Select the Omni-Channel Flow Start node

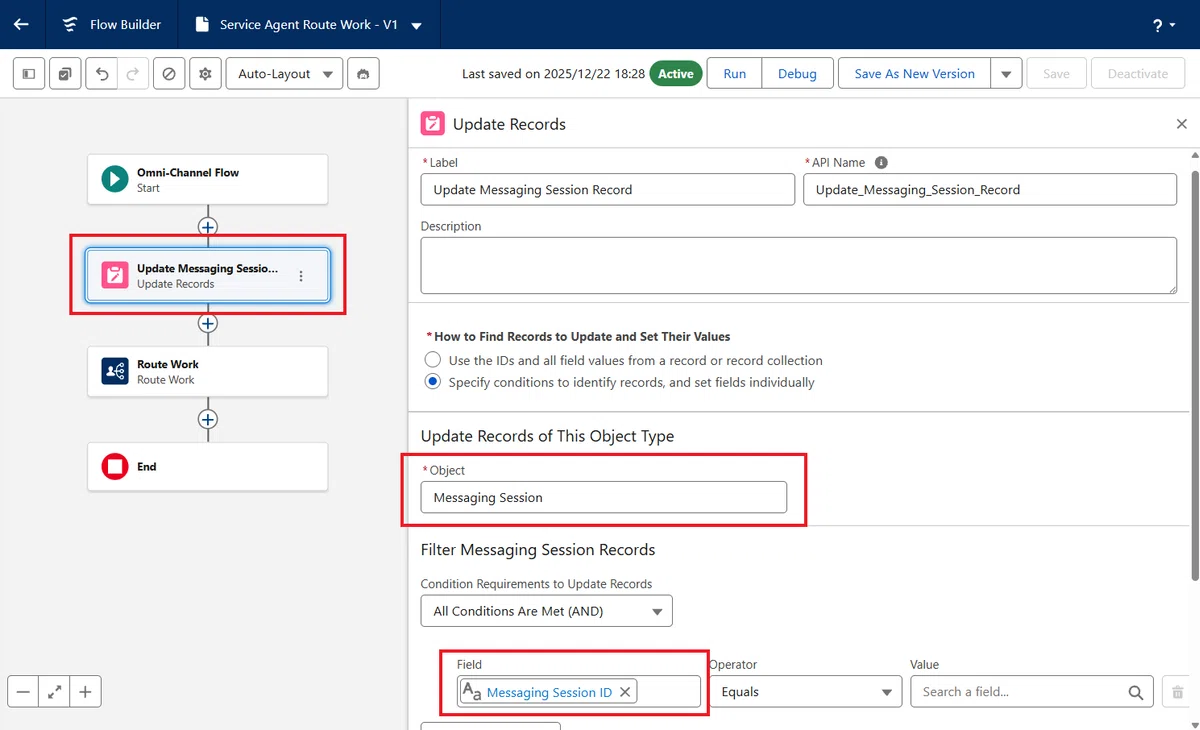point(207,180)
